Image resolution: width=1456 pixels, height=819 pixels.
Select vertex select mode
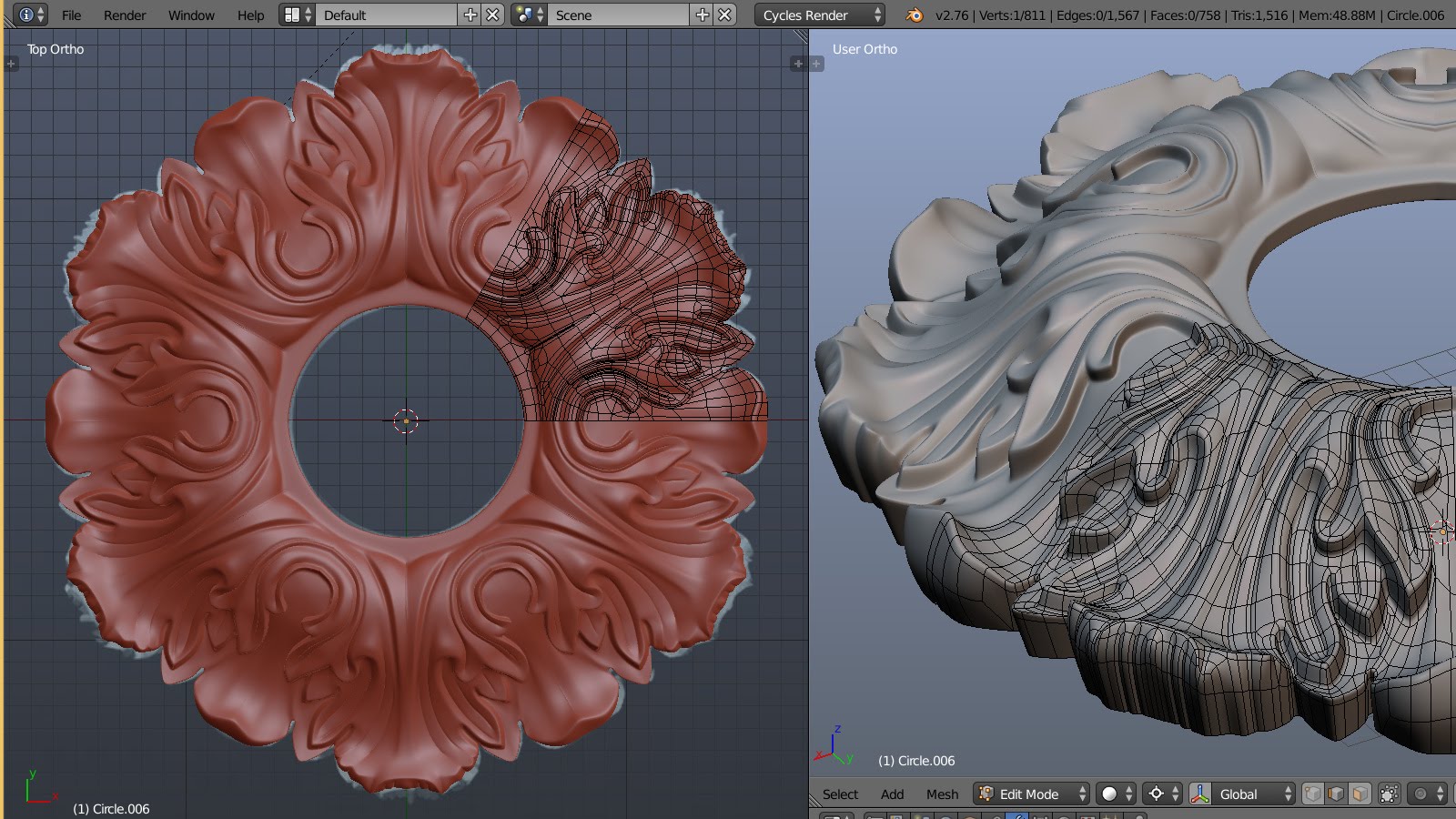tap(1312, 794)
